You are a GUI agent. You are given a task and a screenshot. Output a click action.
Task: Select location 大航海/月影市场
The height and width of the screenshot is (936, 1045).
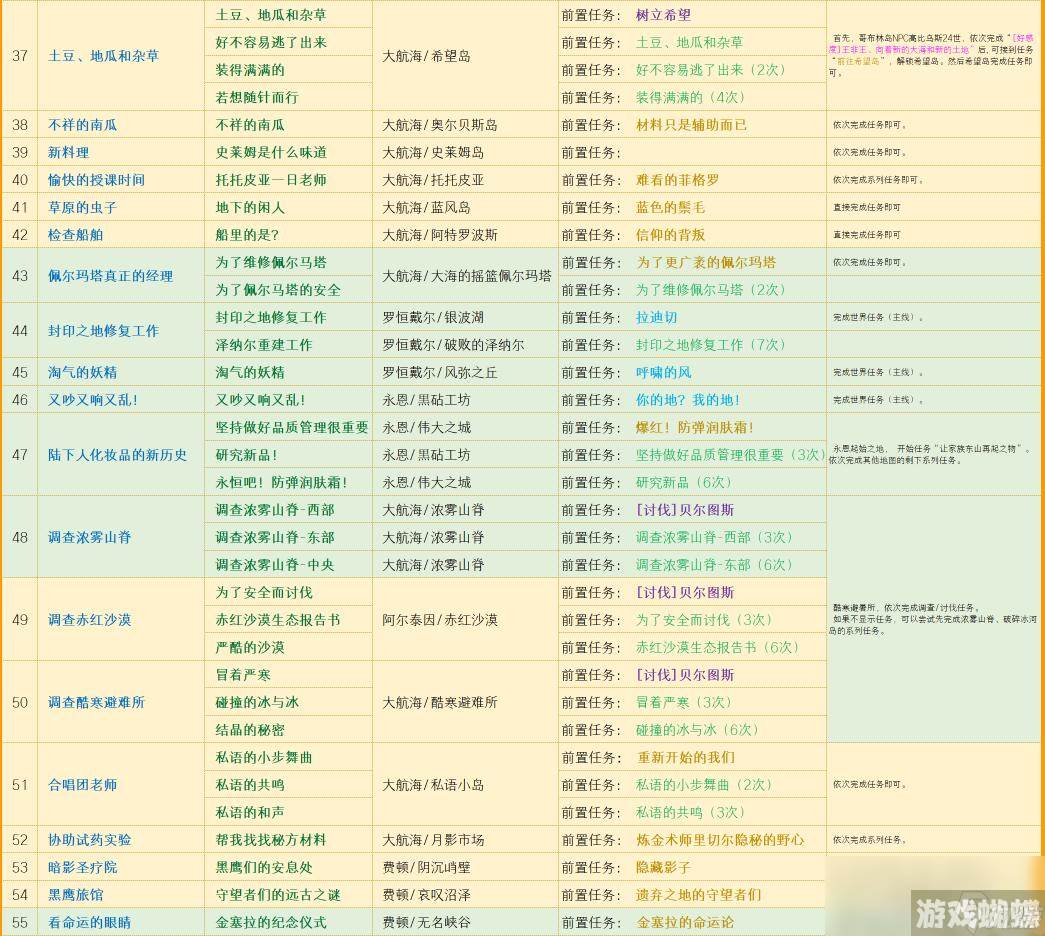pyautogui.click(x=433, y=839)
